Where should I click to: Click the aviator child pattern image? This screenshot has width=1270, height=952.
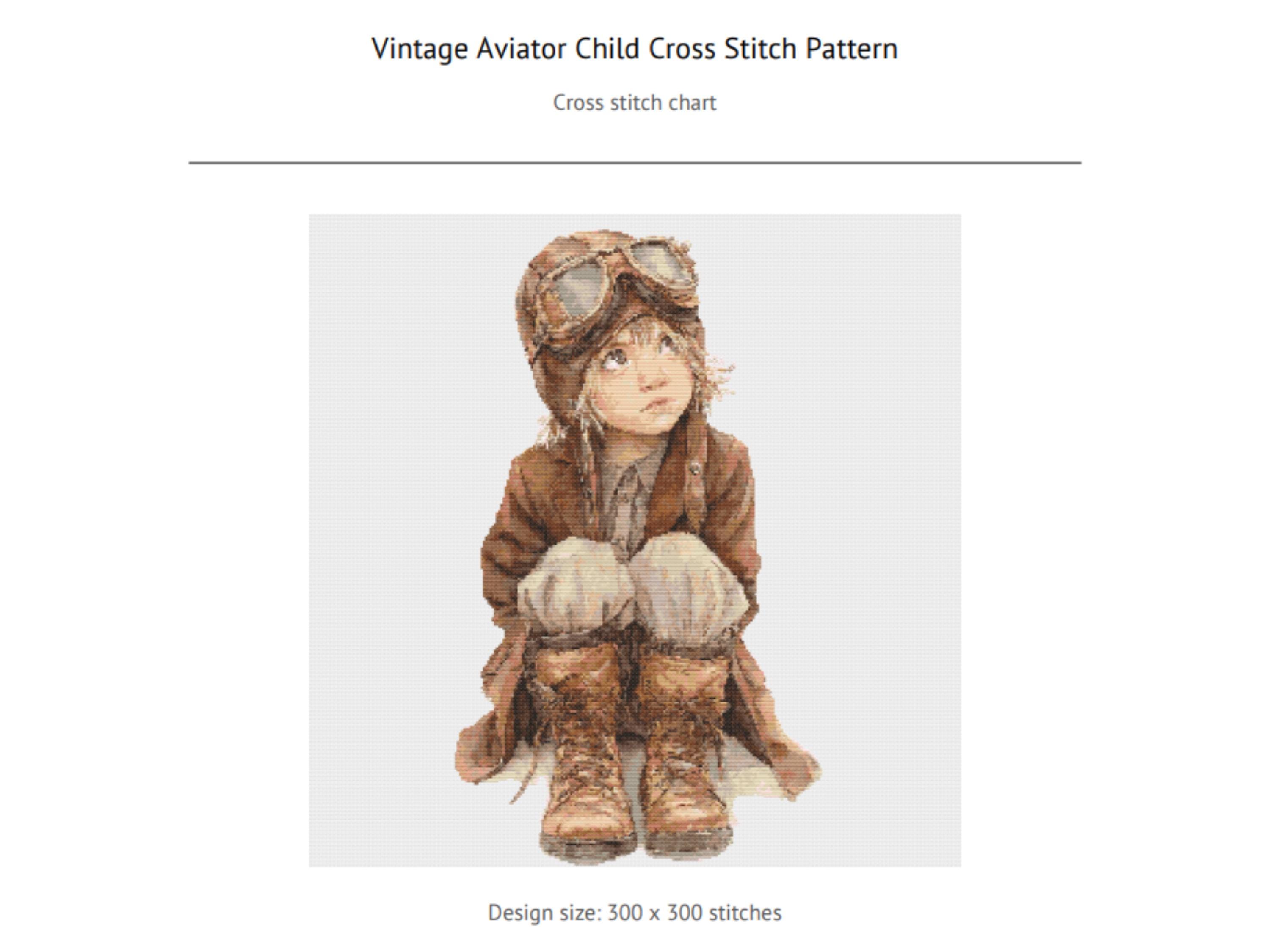click(x=635, y=540)
